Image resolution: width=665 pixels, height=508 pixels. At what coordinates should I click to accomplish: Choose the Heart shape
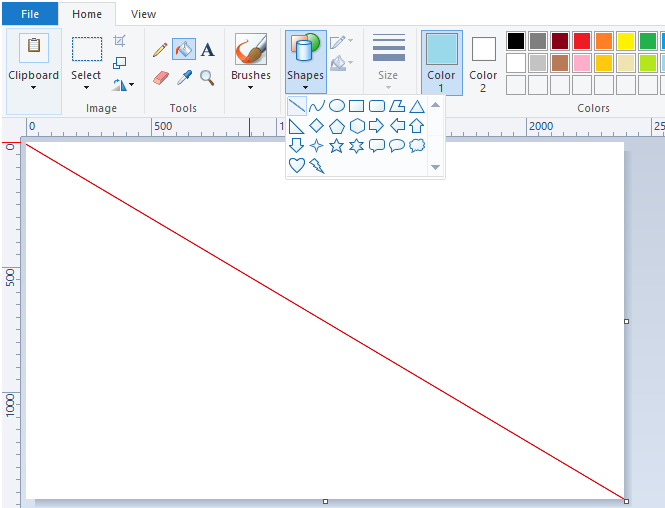[x=296, y=165]
